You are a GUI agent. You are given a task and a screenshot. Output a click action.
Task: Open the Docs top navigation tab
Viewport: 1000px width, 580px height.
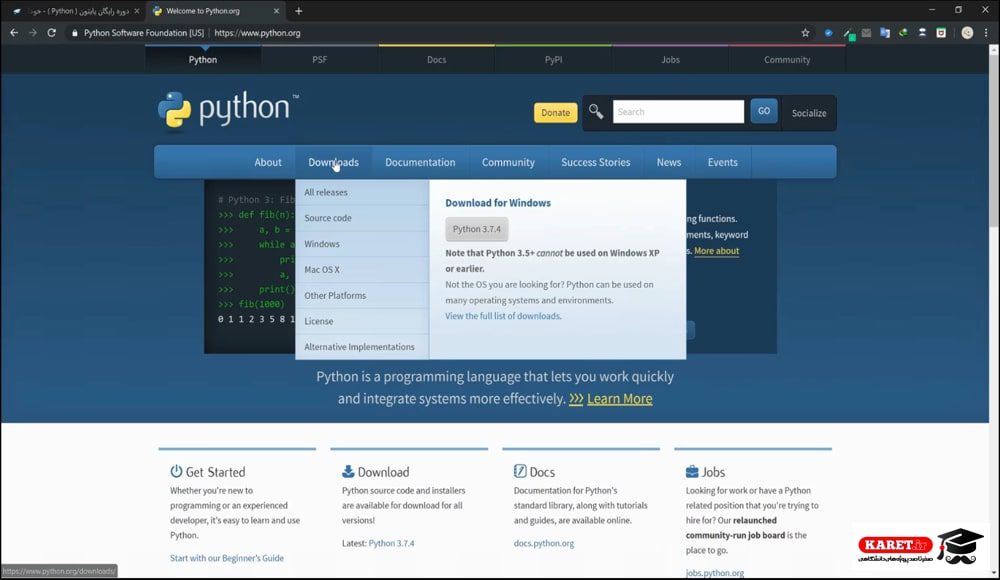coord(436,59)
